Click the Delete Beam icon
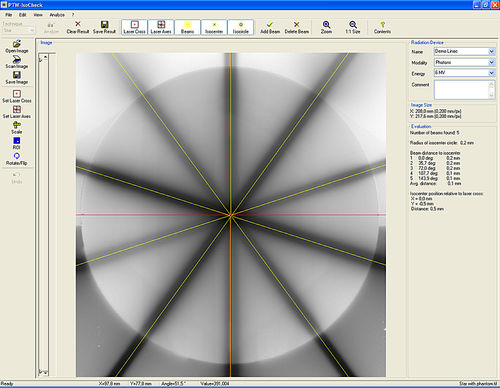 [296, 24]
